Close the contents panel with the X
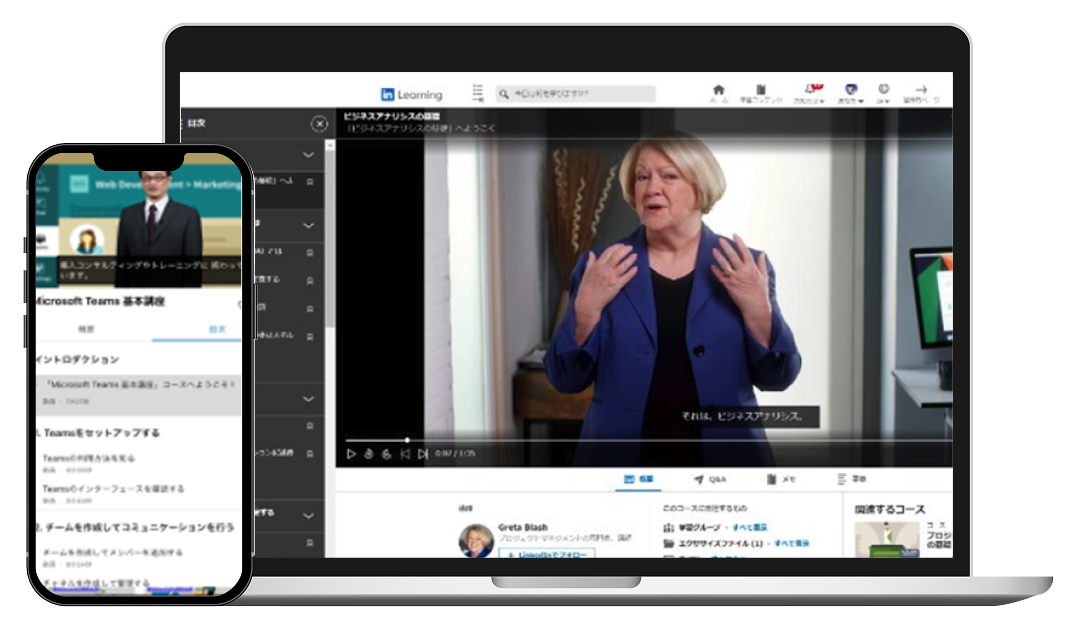 (x=319, y=124)
